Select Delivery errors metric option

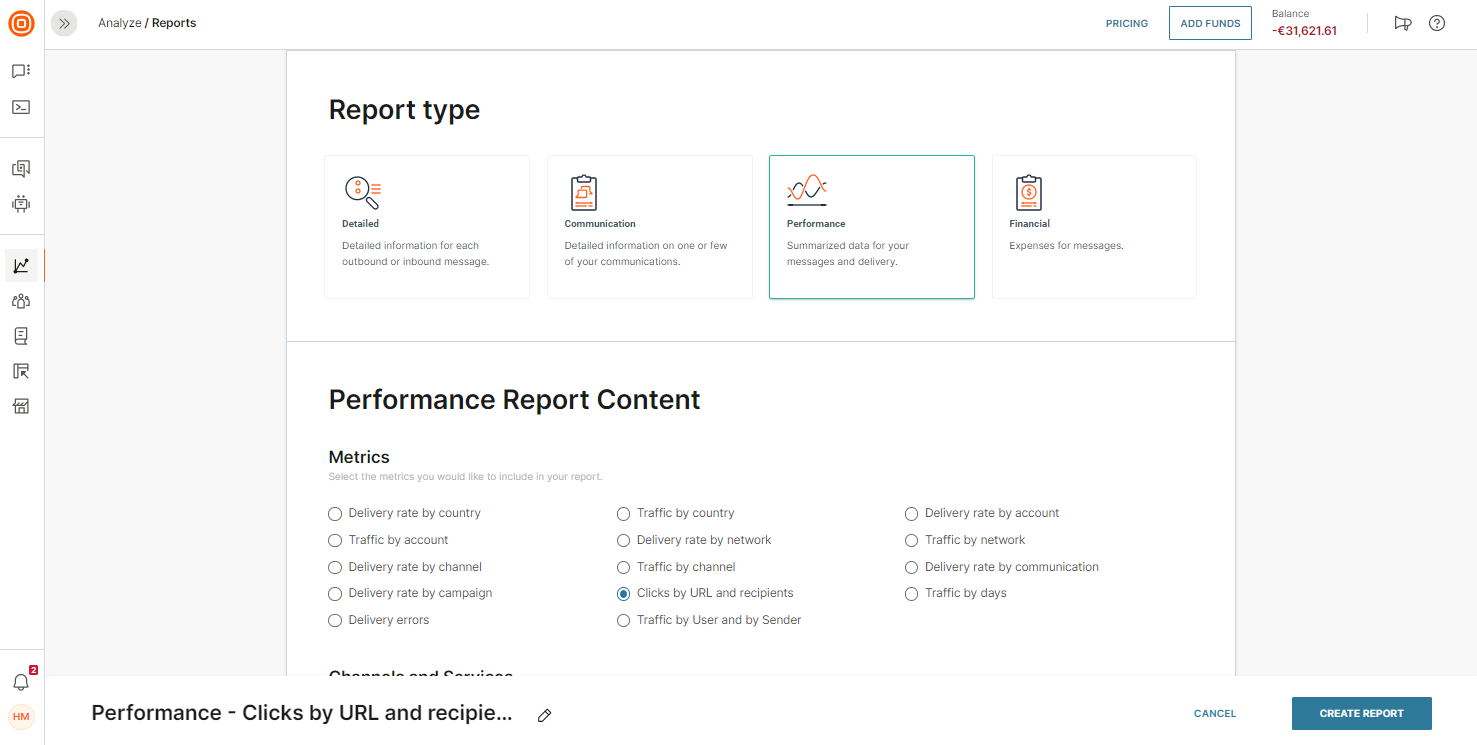pos(335,621)
